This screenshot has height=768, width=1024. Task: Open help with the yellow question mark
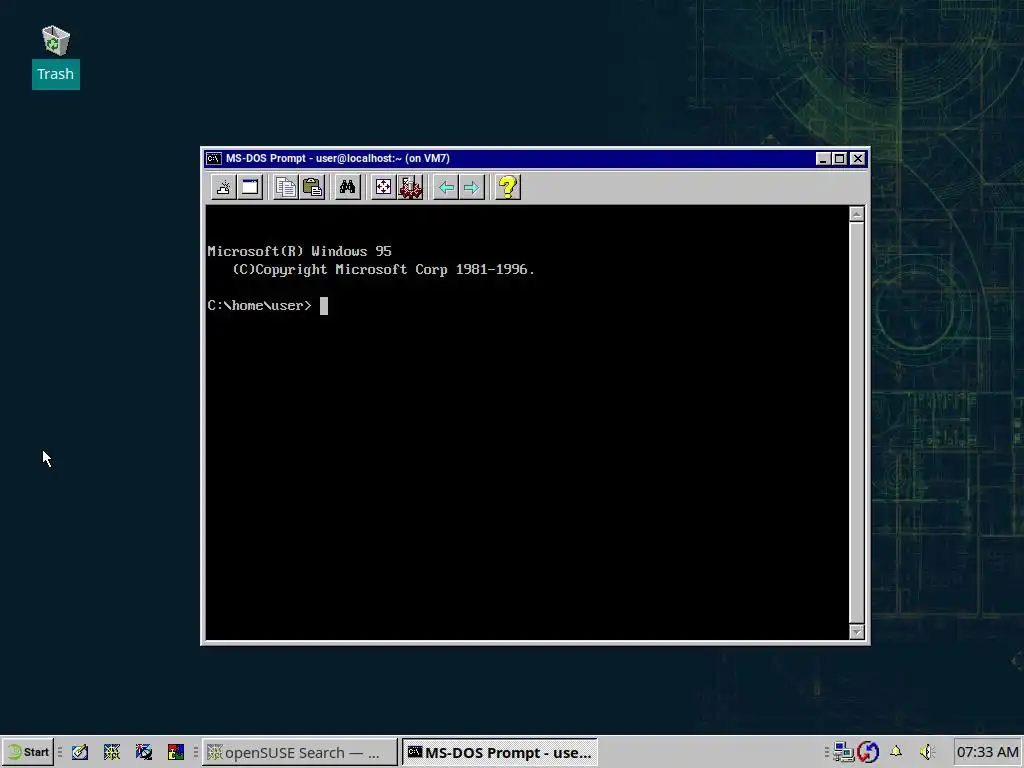(x=507, y=187)
